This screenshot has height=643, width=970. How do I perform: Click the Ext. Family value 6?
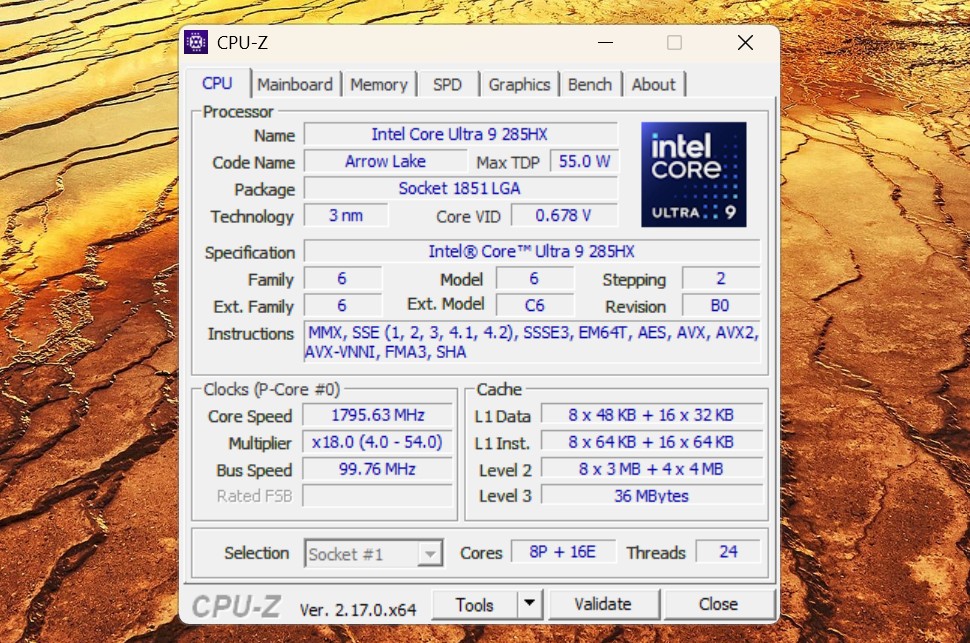tap(342, 306)
